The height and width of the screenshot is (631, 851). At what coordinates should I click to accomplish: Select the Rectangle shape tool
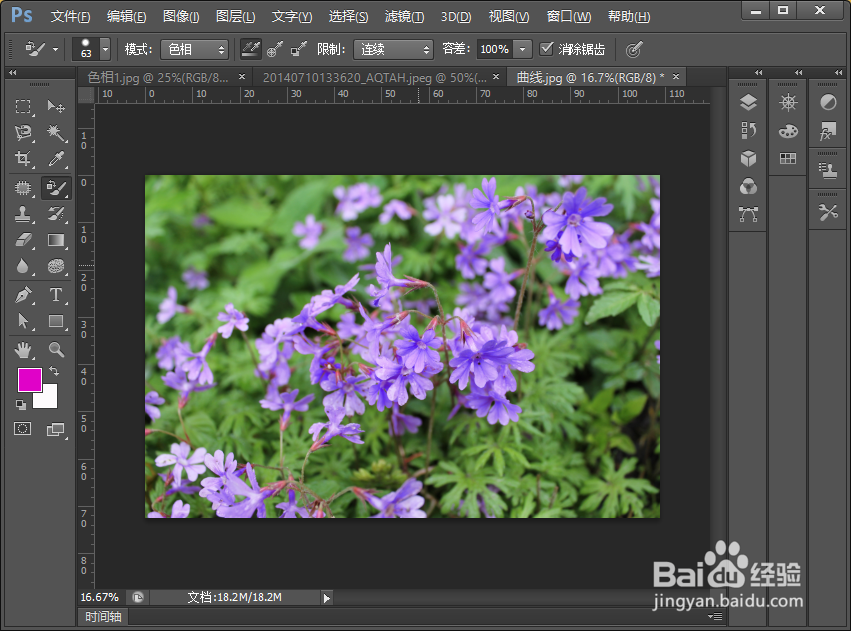pos(56,321)
